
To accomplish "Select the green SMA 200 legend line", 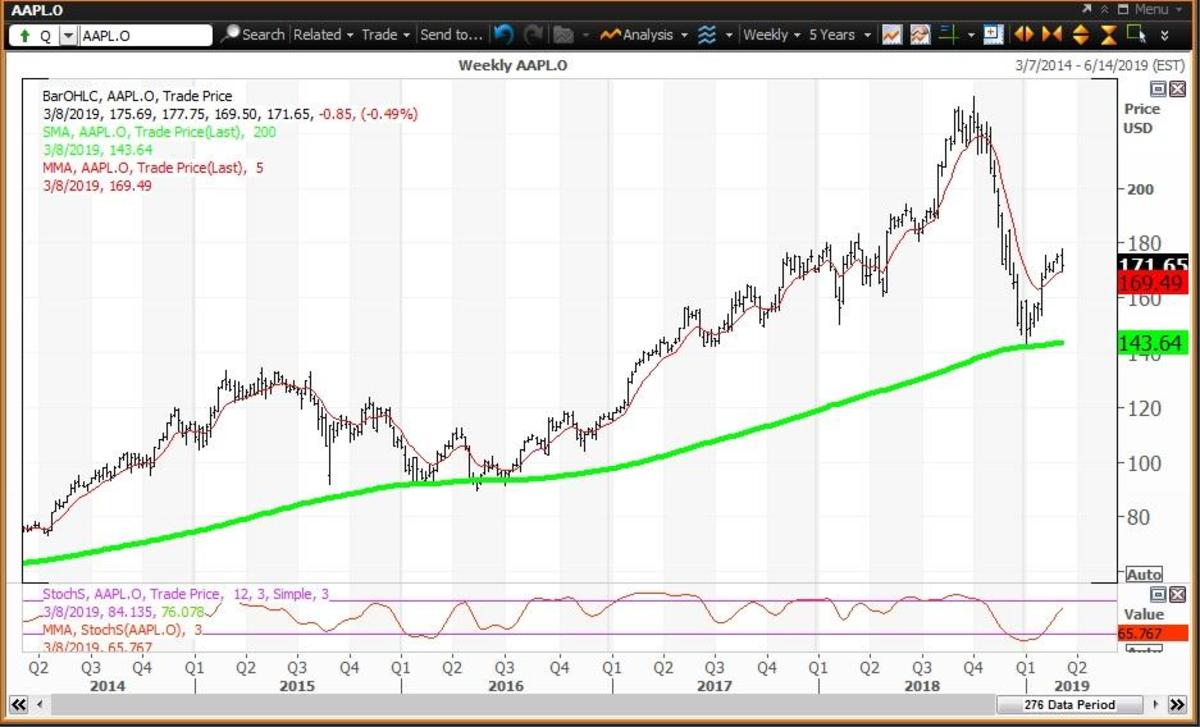I will [159, 131].
